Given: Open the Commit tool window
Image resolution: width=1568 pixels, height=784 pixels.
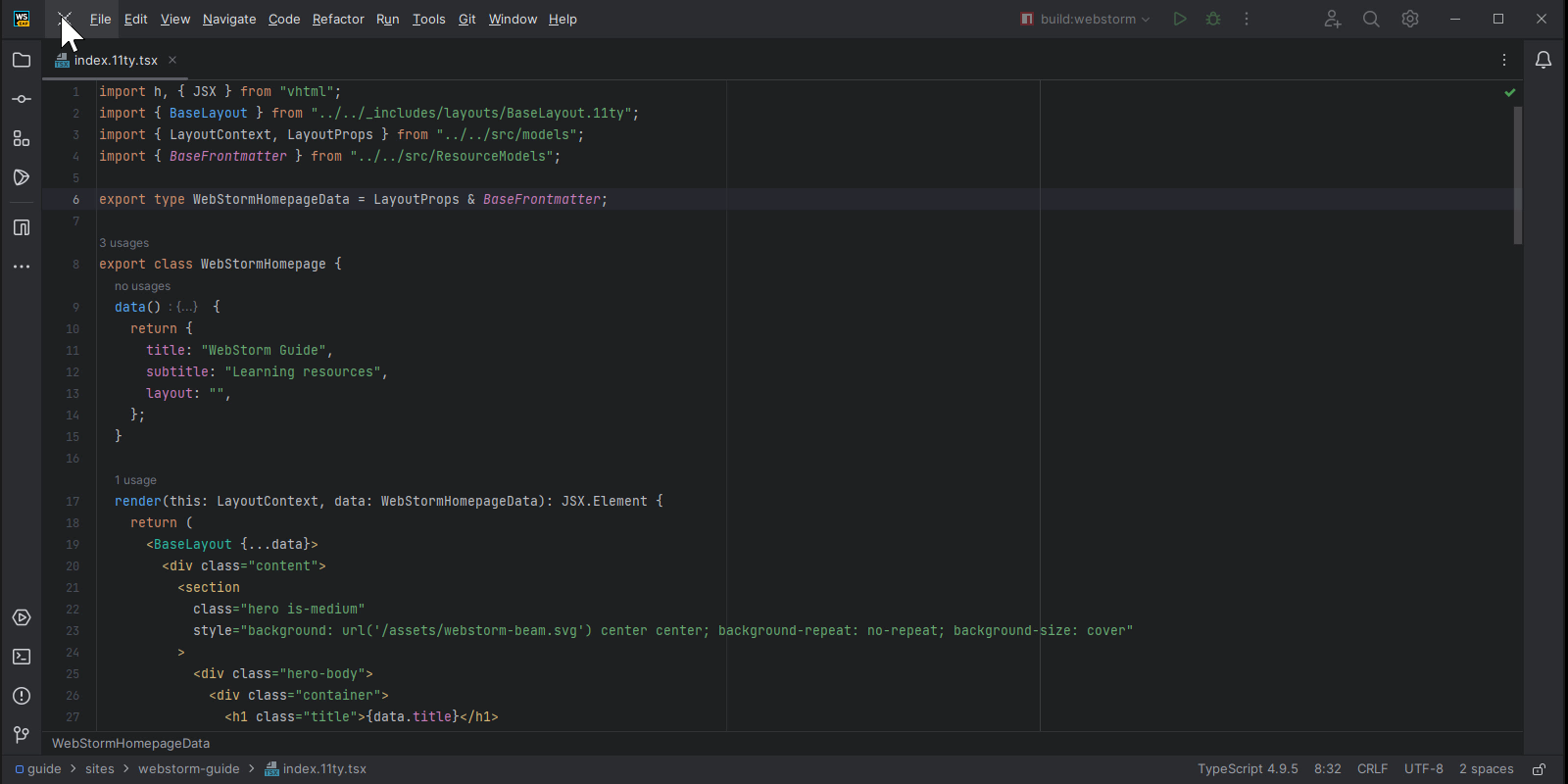Looking at the screenshot, I should pyautogui.click(x=22, y=99).
